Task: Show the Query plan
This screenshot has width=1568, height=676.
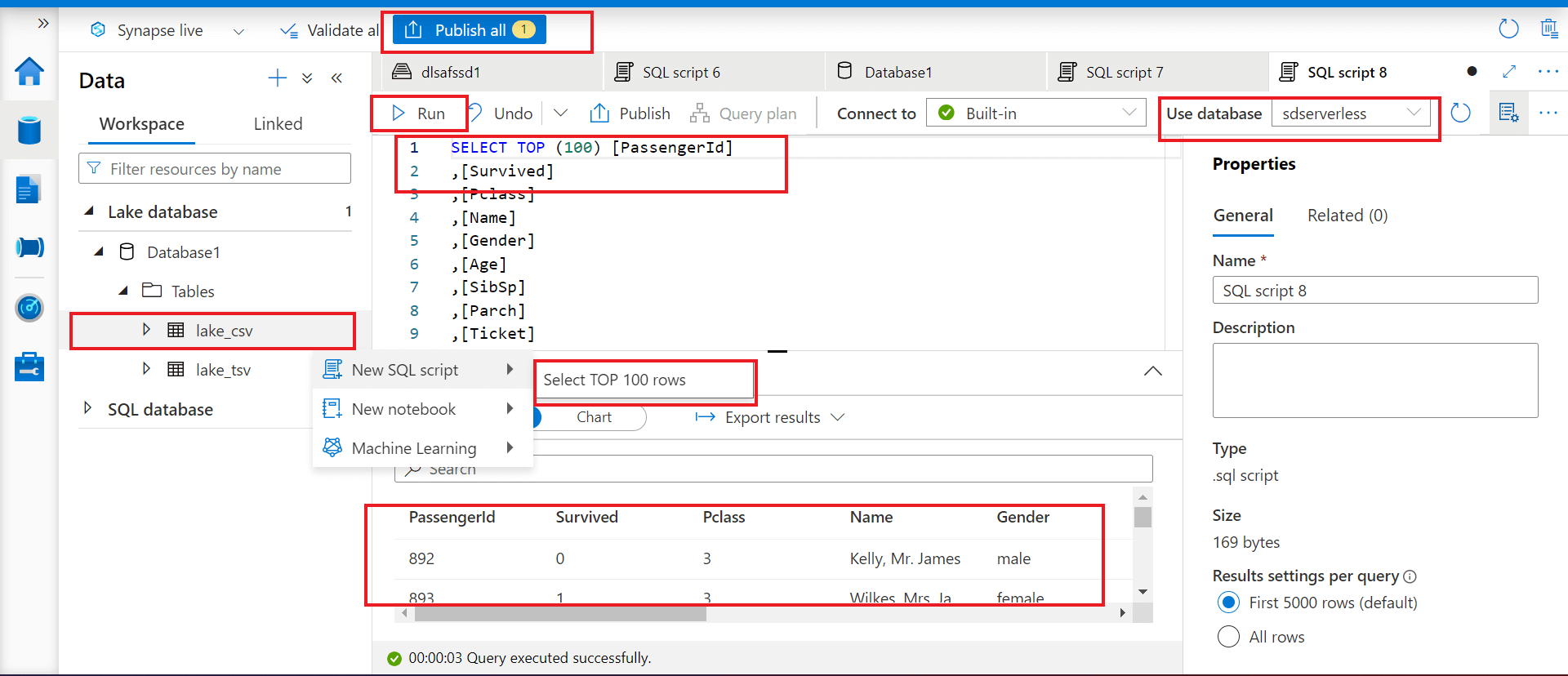Action: (743, 113)
